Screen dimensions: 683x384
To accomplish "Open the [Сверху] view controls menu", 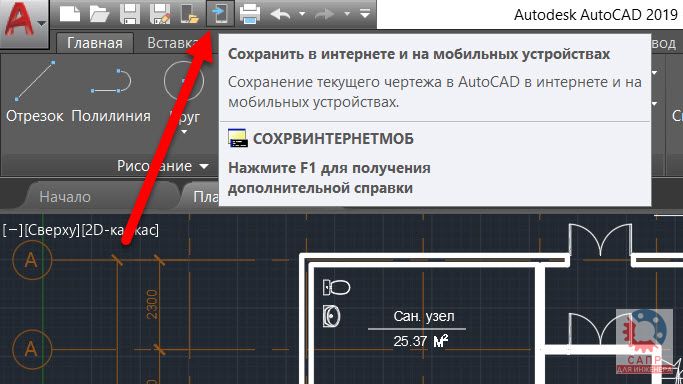I will coord(52,230).
